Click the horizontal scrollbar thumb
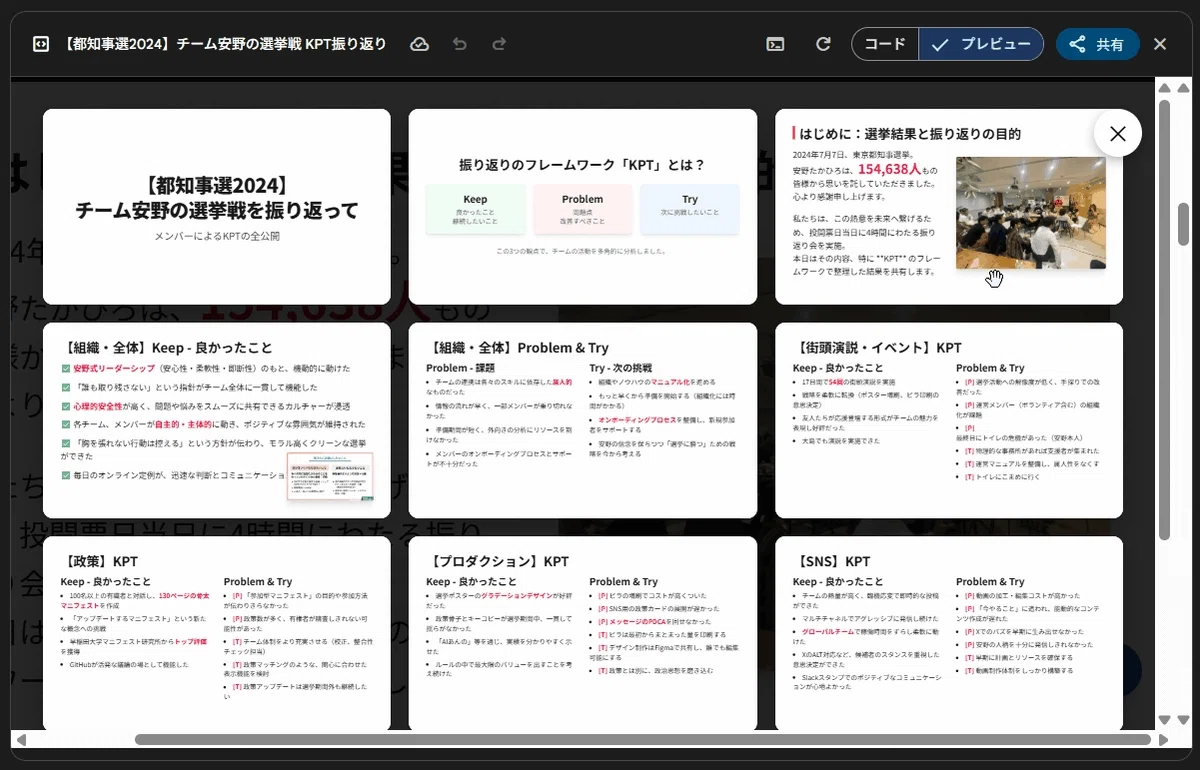Viewport: 1200px width, 770px height. (x=642, y=740)
